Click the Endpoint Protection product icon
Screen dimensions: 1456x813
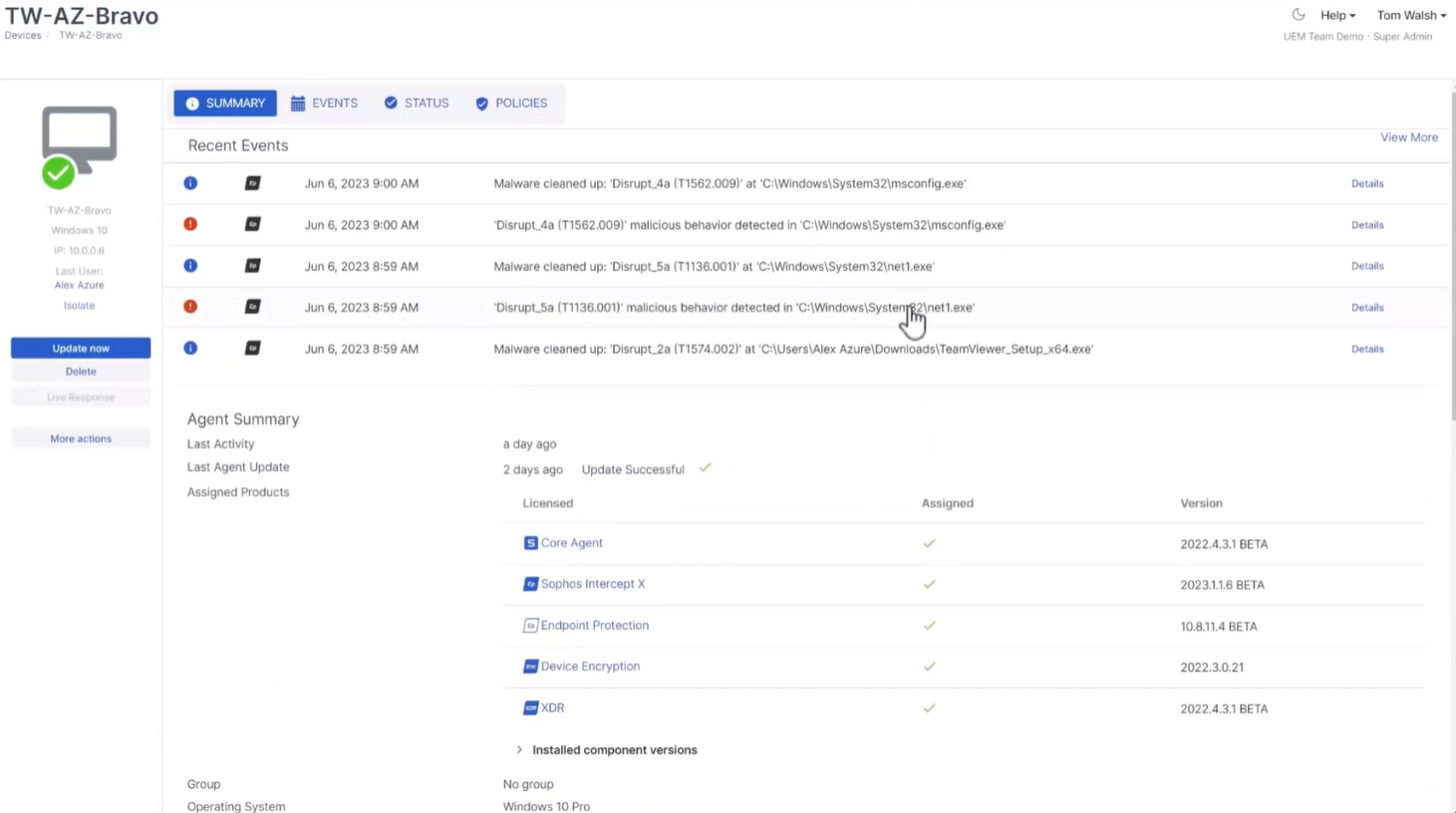point(530,626)
